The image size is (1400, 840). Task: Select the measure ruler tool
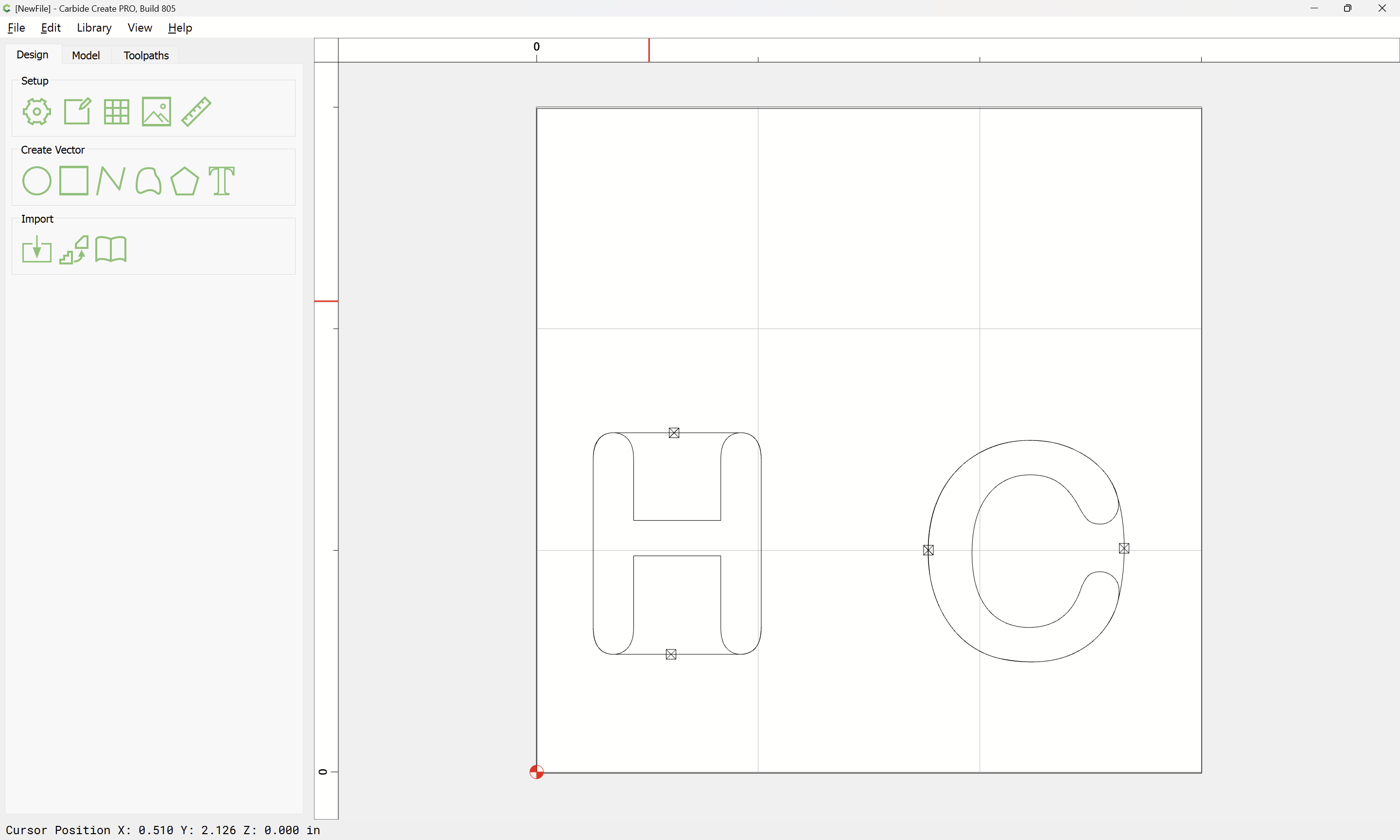coord(196,111)
